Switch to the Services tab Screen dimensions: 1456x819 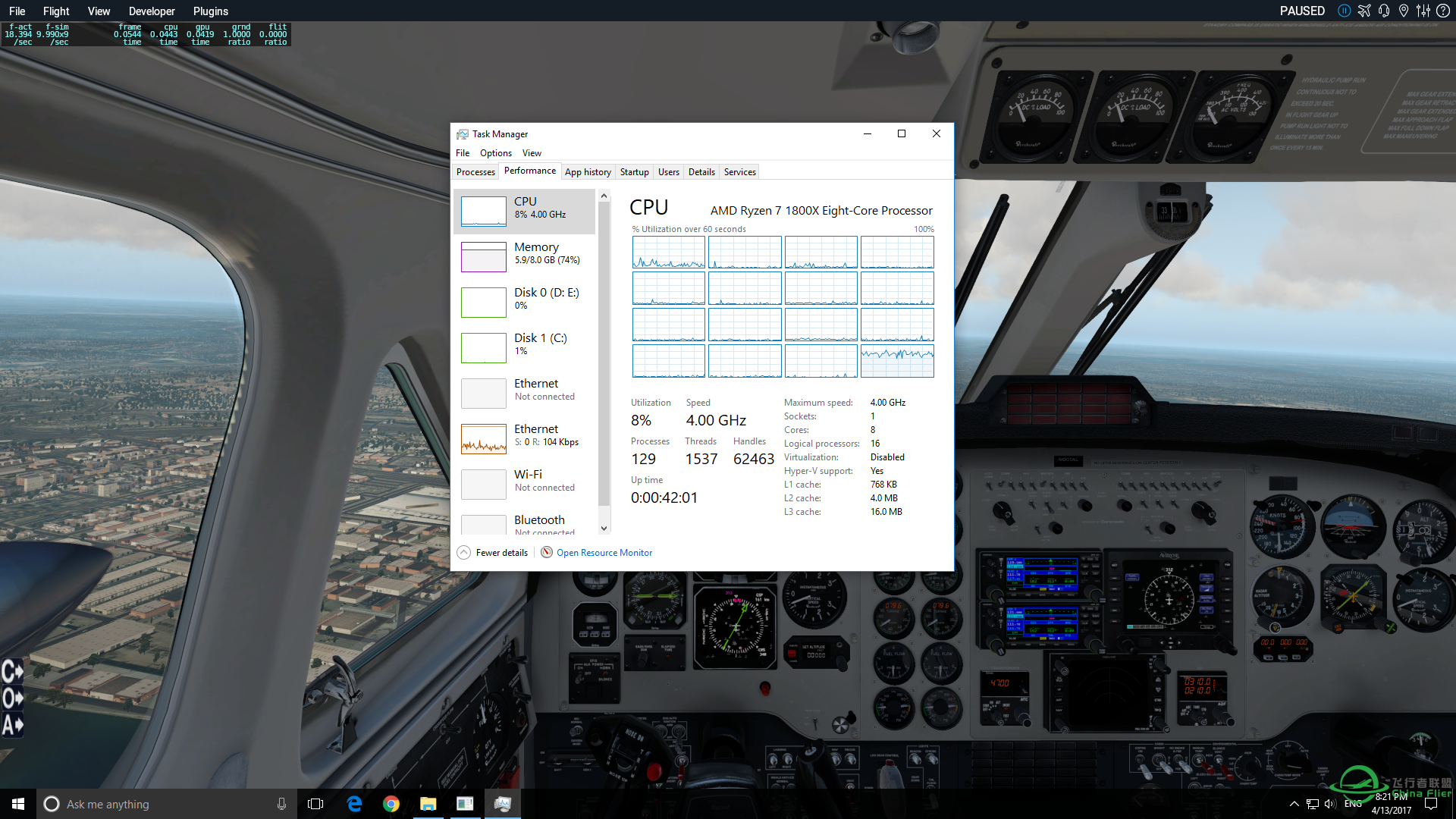(x=740, y=172)
